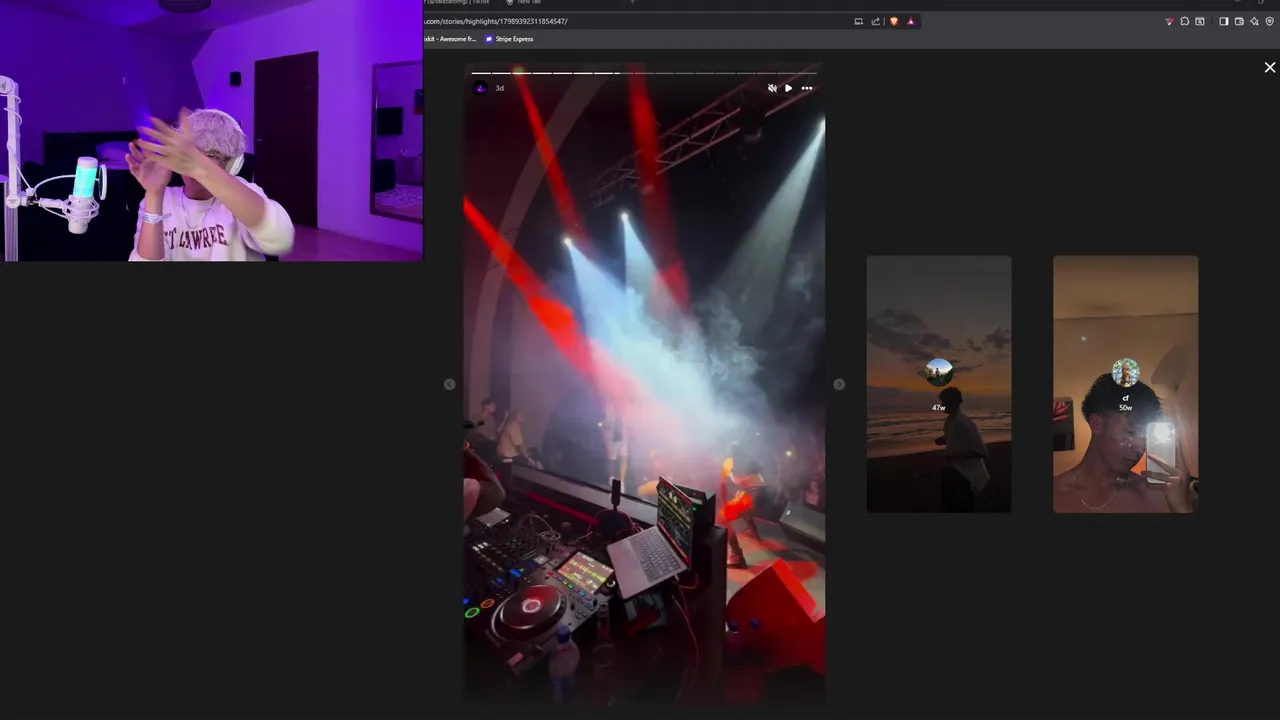
Task: Close the story viewer with the X
Action: tap(1270, 67)
